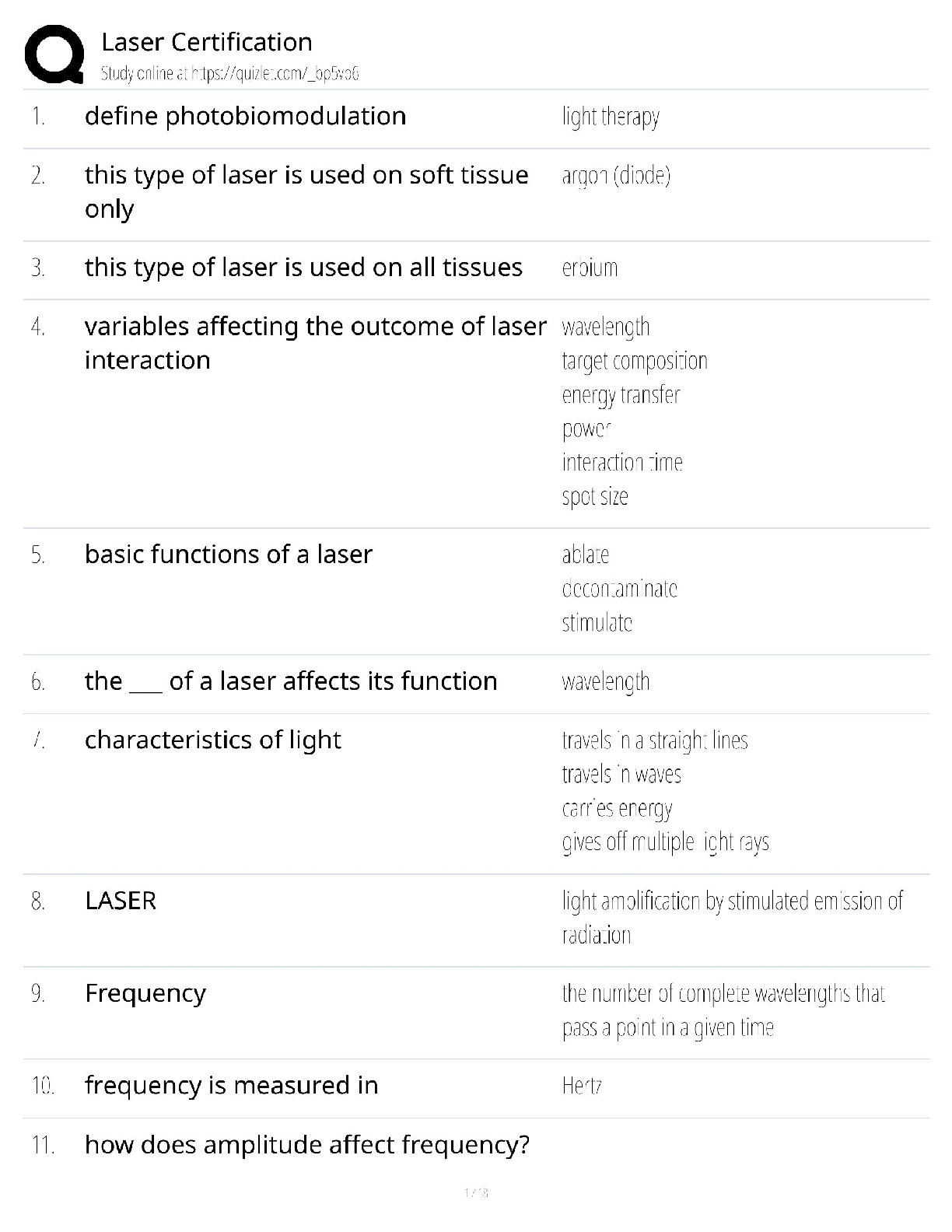Select the laser used on all tissues question
Viewport: 952px width, 1232px height.
[303, 268]
